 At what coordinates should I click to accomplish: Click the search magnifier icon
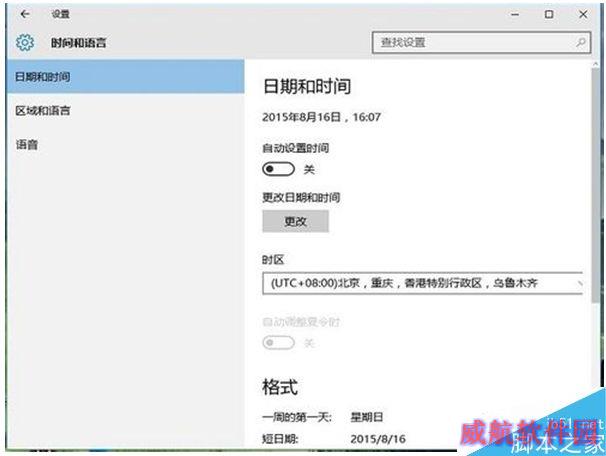coord(580,43)
